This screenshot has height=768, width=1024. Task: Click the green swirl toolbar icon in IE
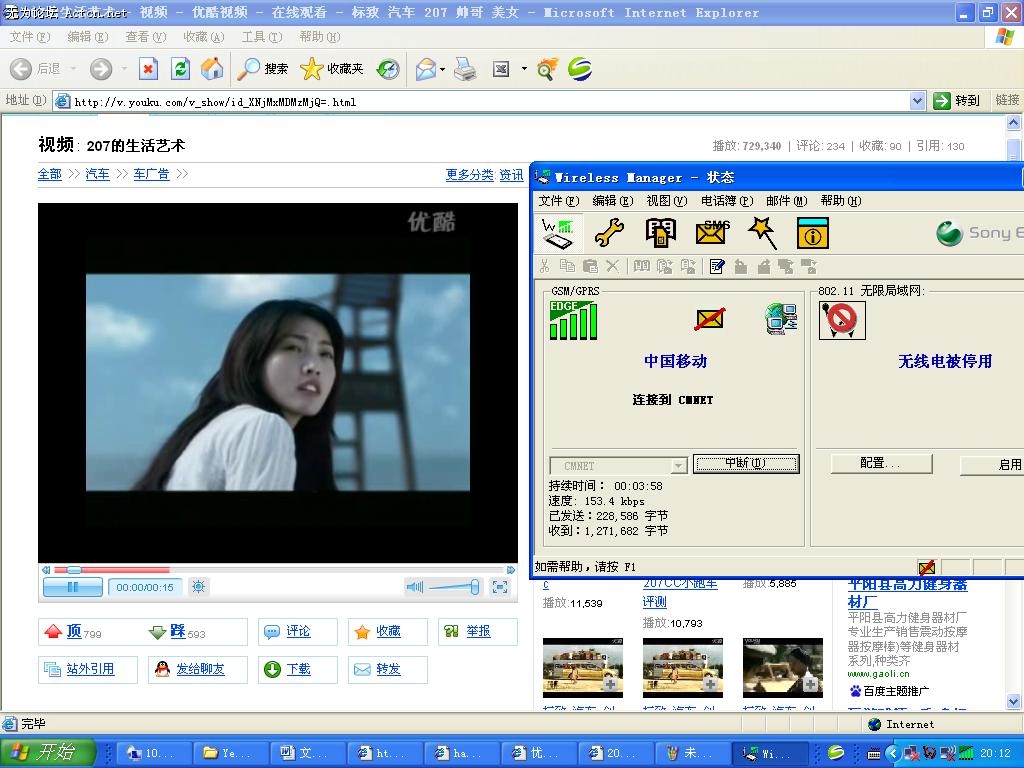point(580,69)
